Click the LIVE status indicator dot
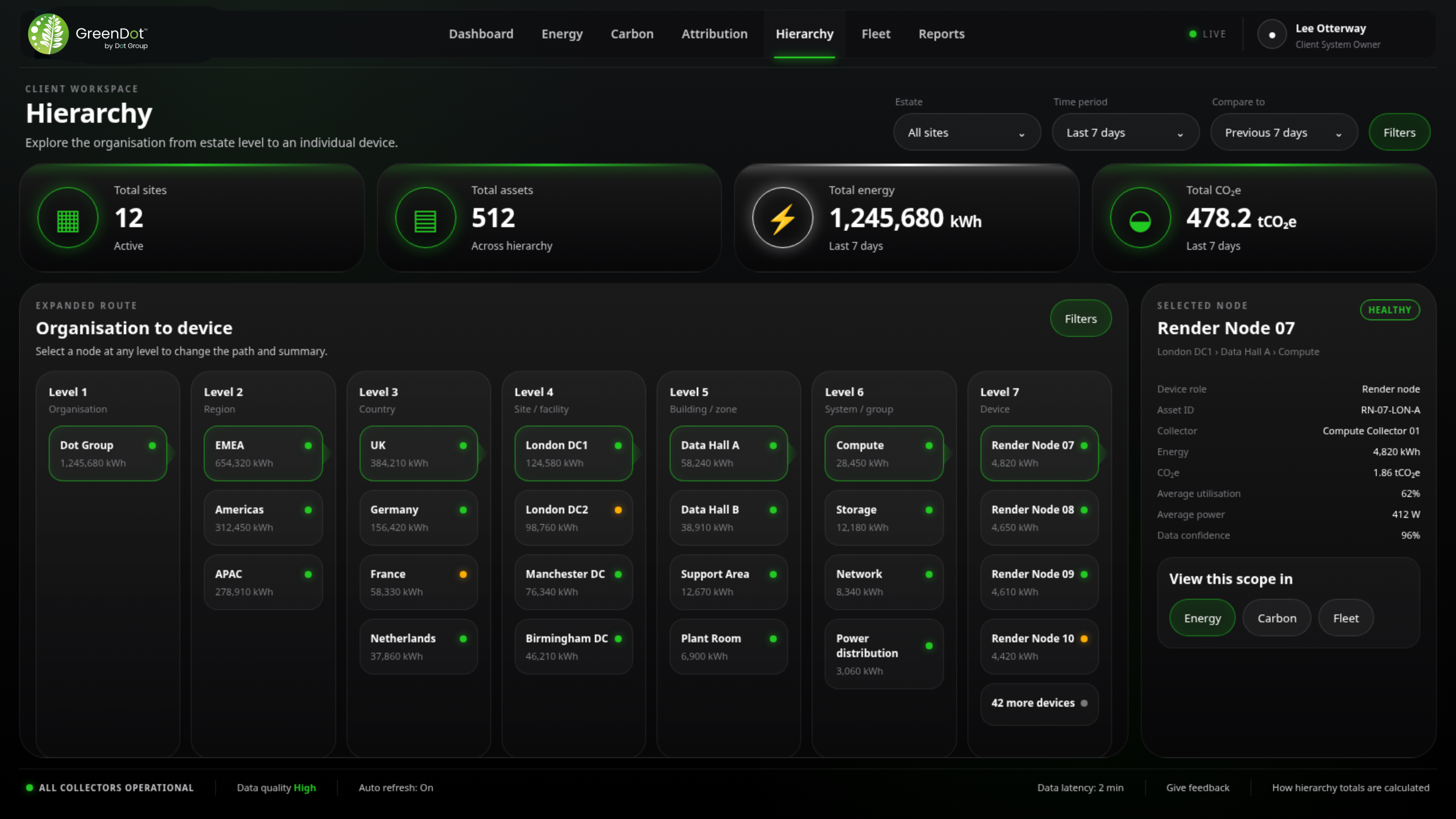Image resolution: width=1456 pixels, height=819 pixels. pyautogui.click(x=1193, y=34)
